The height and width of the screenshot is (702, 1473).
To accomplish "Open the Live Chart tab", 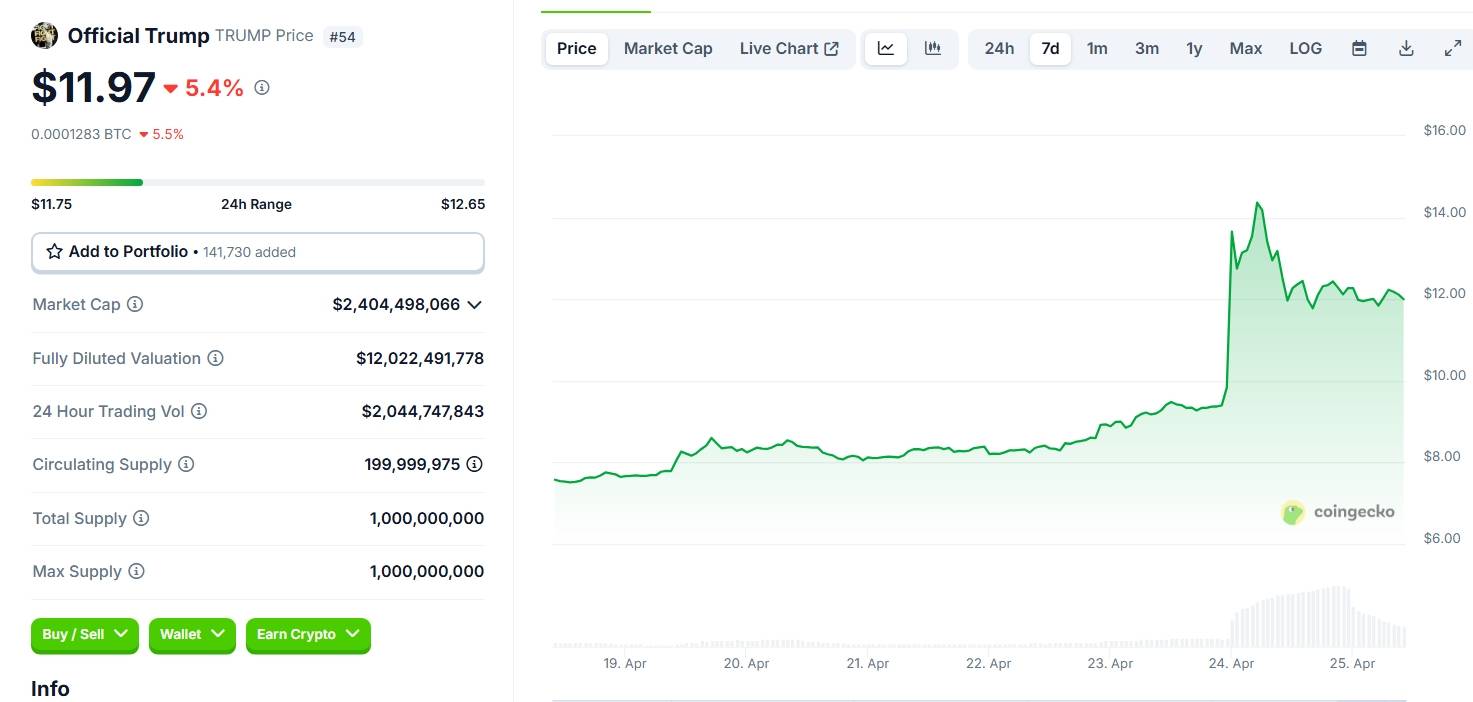I will (789, 48).
